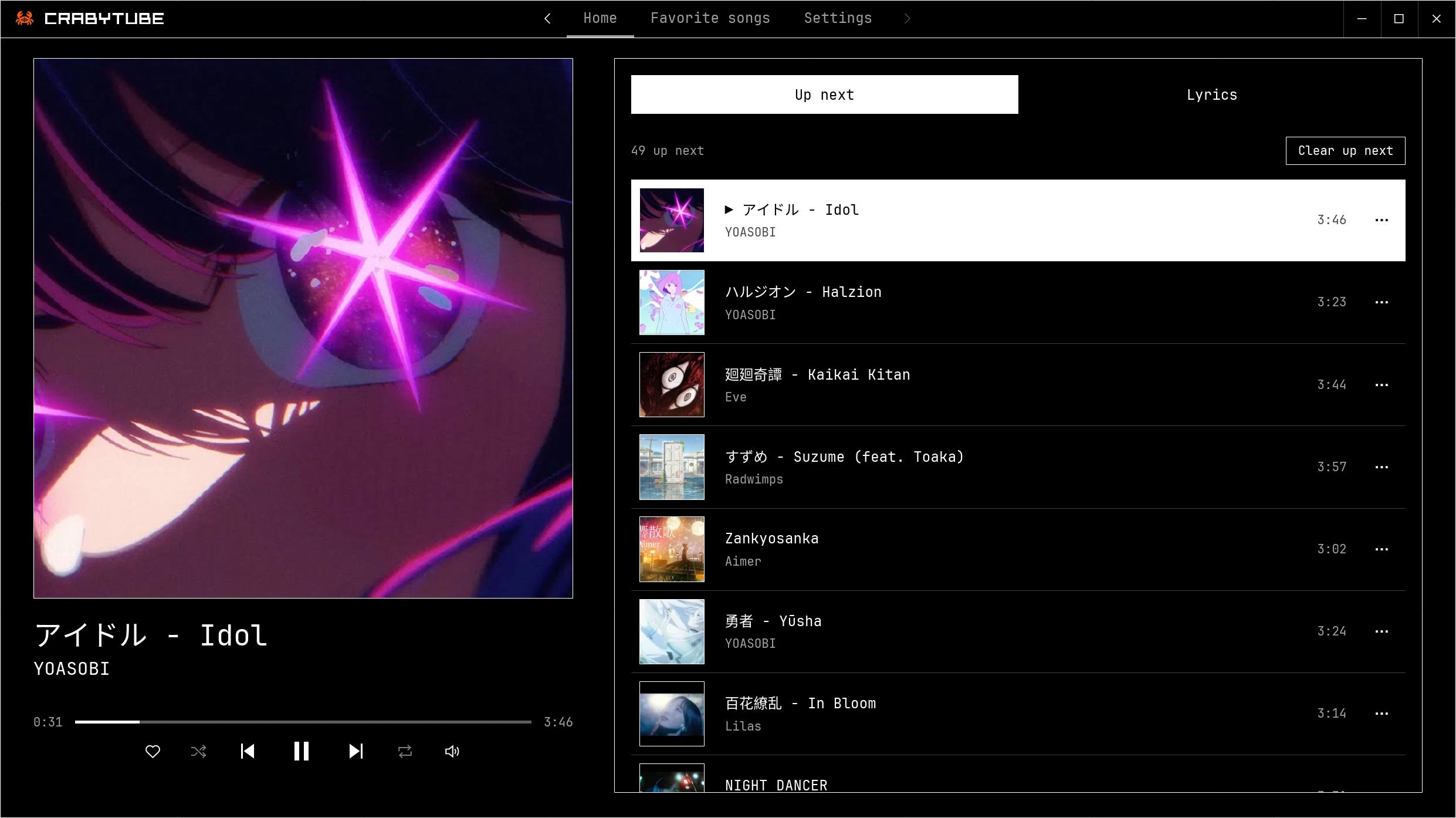Select the Zankyosanka song title
Viewport: 1456px width, 818px height.
[x=772, y=539]
